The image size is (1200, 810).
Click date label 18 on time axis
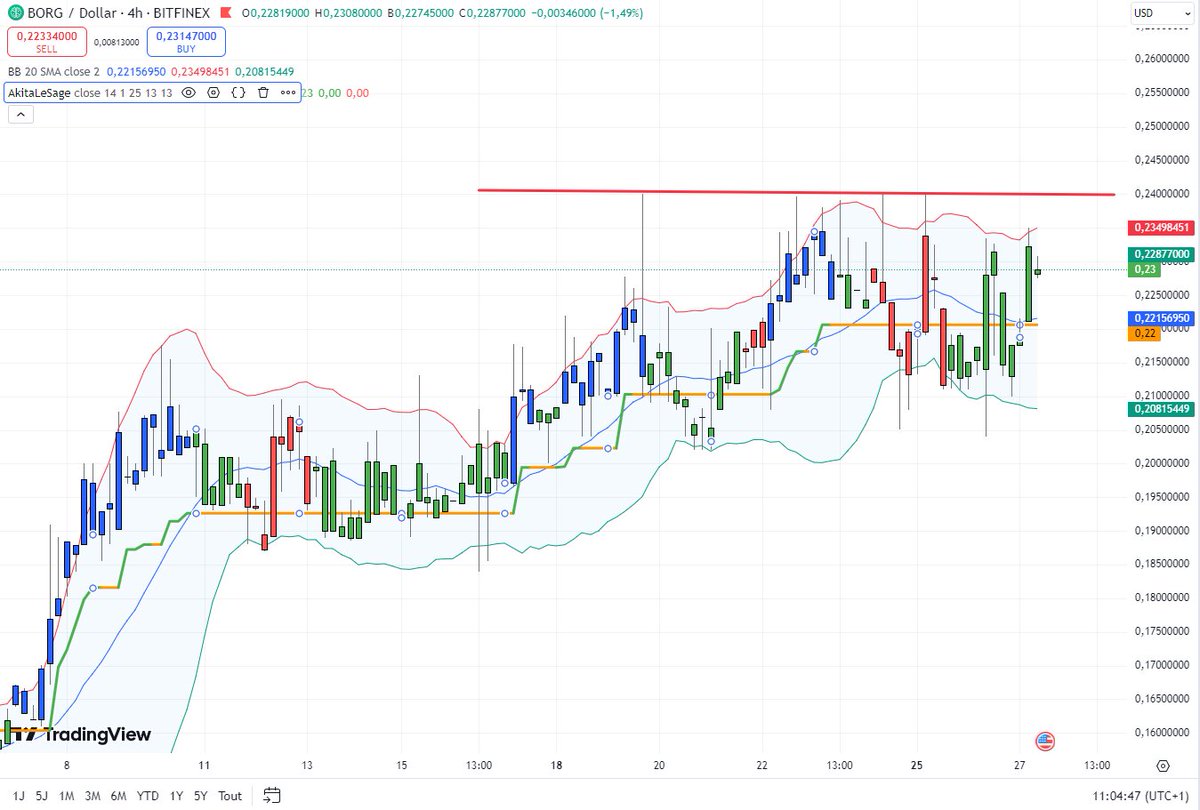point(557,766)
